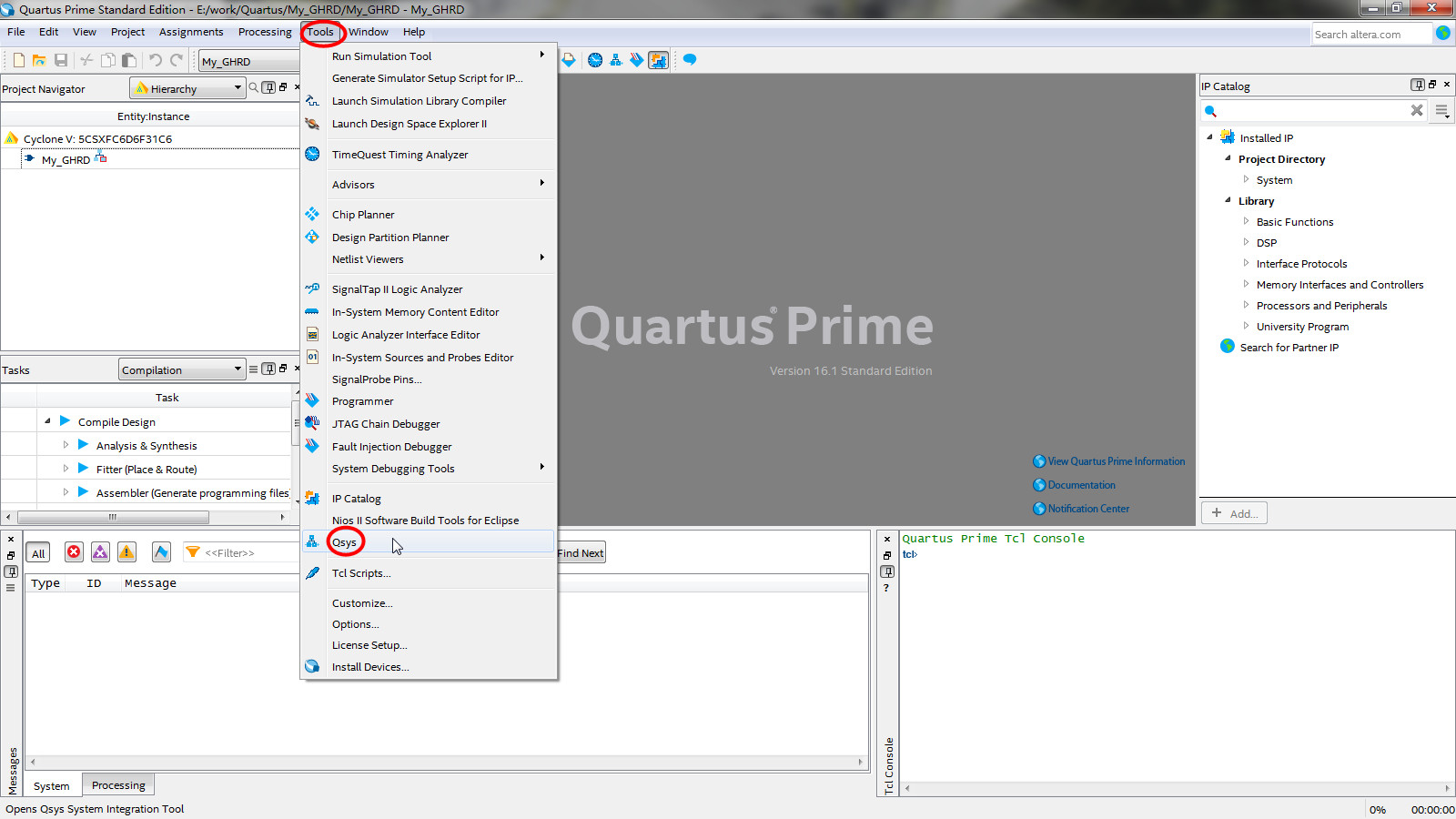This screenshot has width=1456, height=819.
Task: Click the Undo arrow toolbar icon
Action: (156, 60)
